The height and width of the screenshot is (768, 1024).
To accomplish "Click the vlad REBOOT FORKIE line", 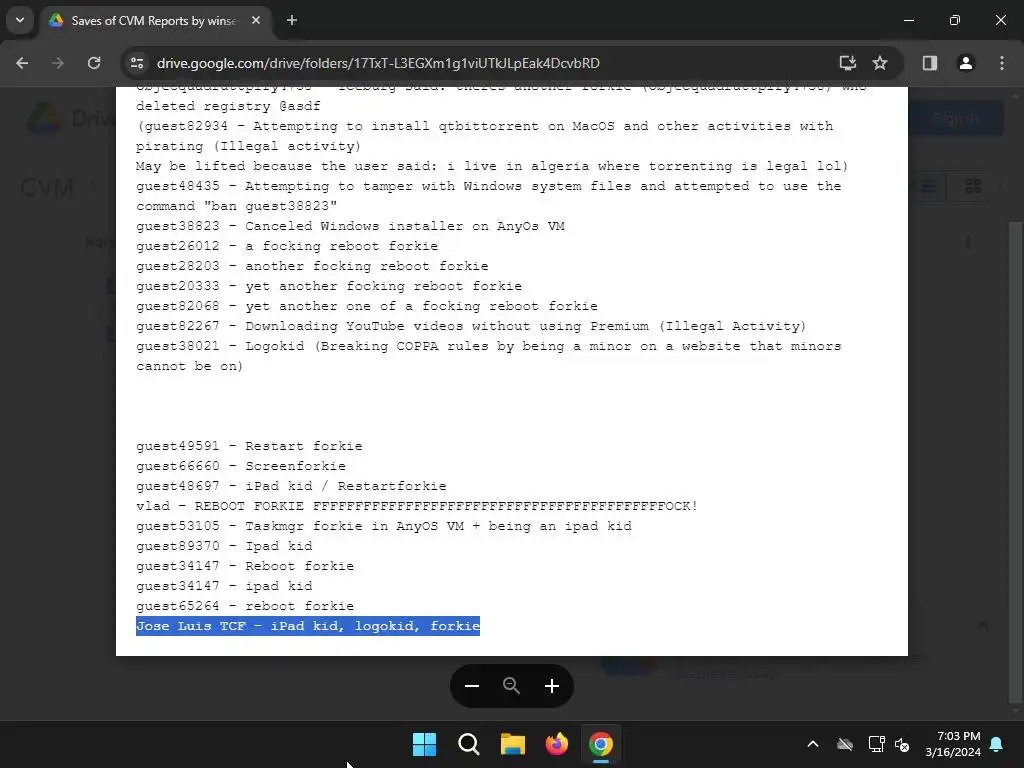I will [417, 506].
